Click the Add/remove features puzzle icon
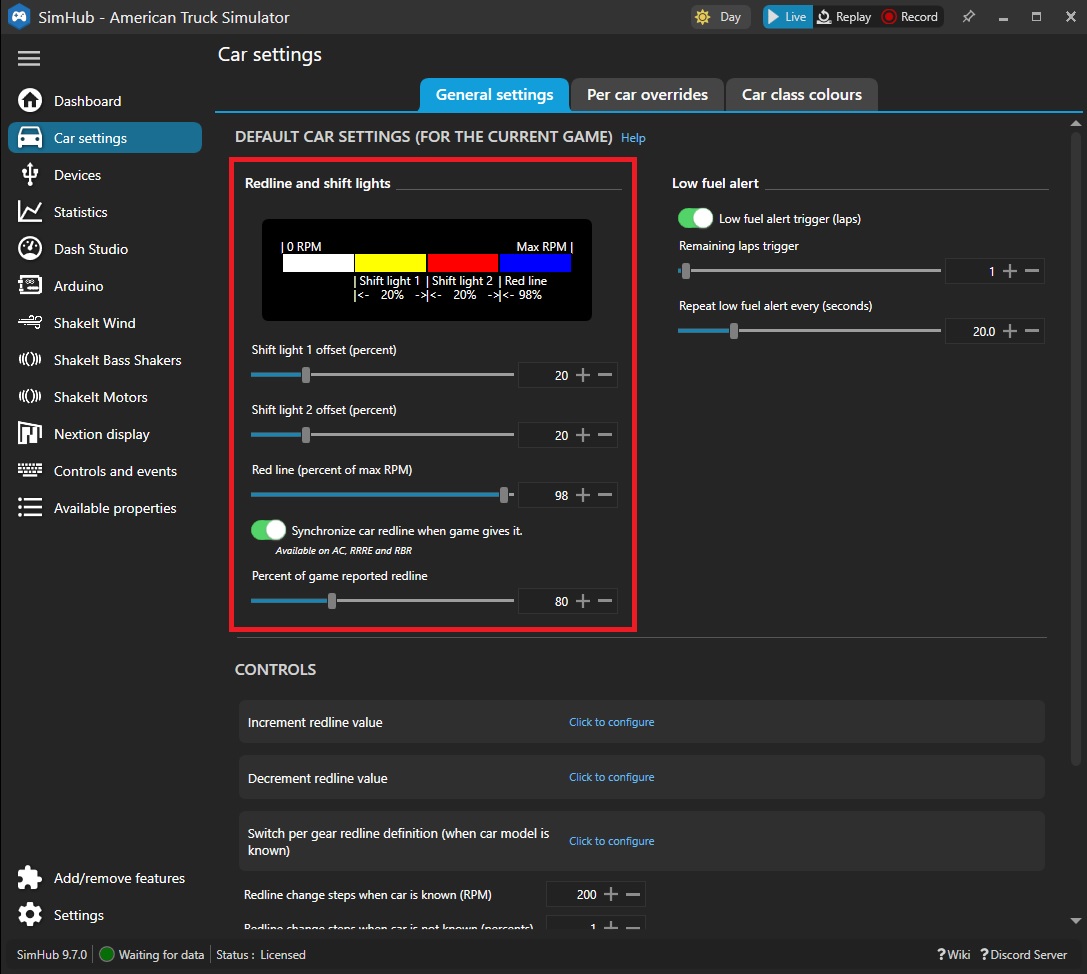This screenshot has width=1087, height=974. pos(30,878)
